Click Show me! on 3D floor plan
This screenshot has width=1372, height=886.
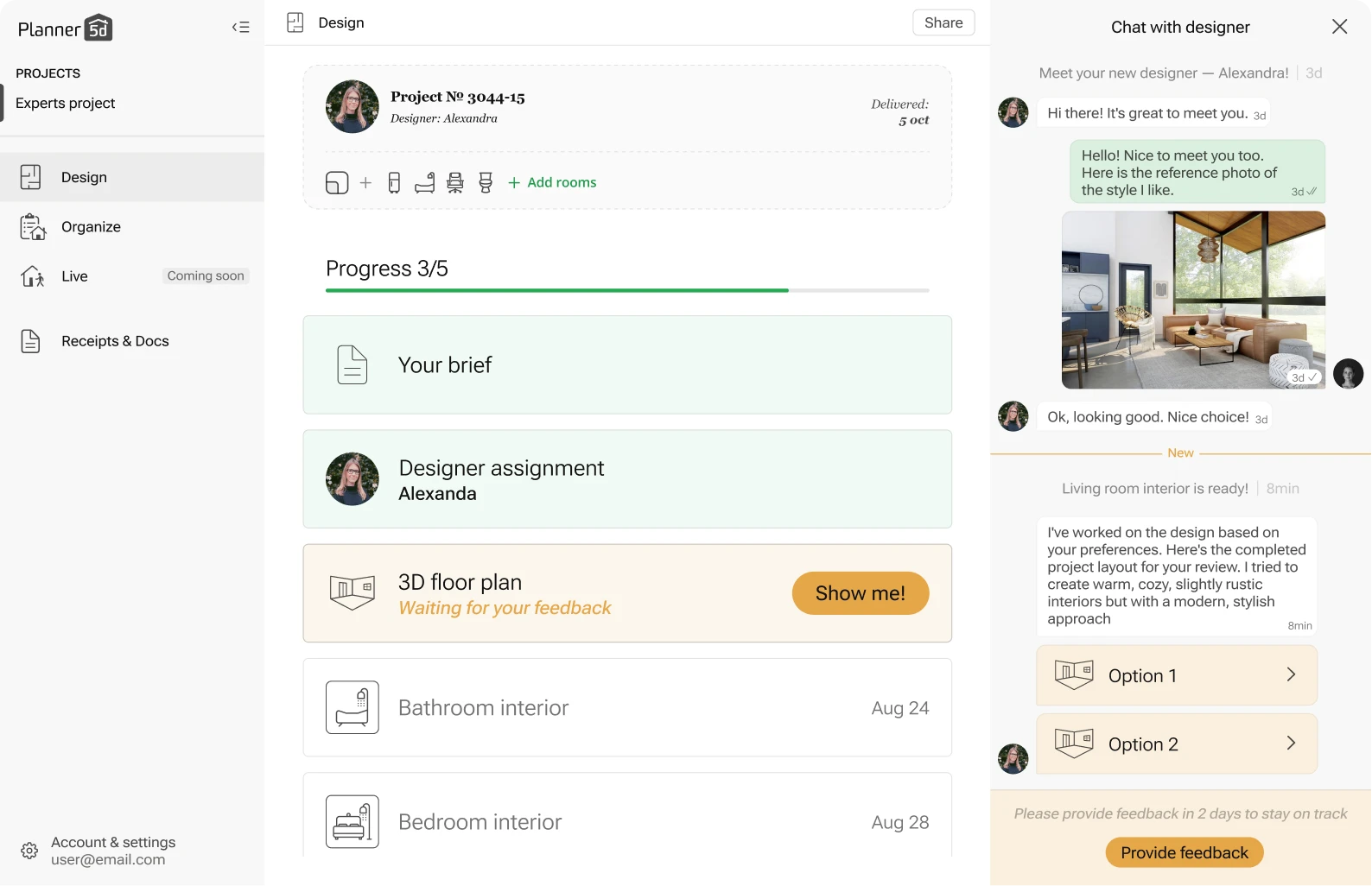861,593
